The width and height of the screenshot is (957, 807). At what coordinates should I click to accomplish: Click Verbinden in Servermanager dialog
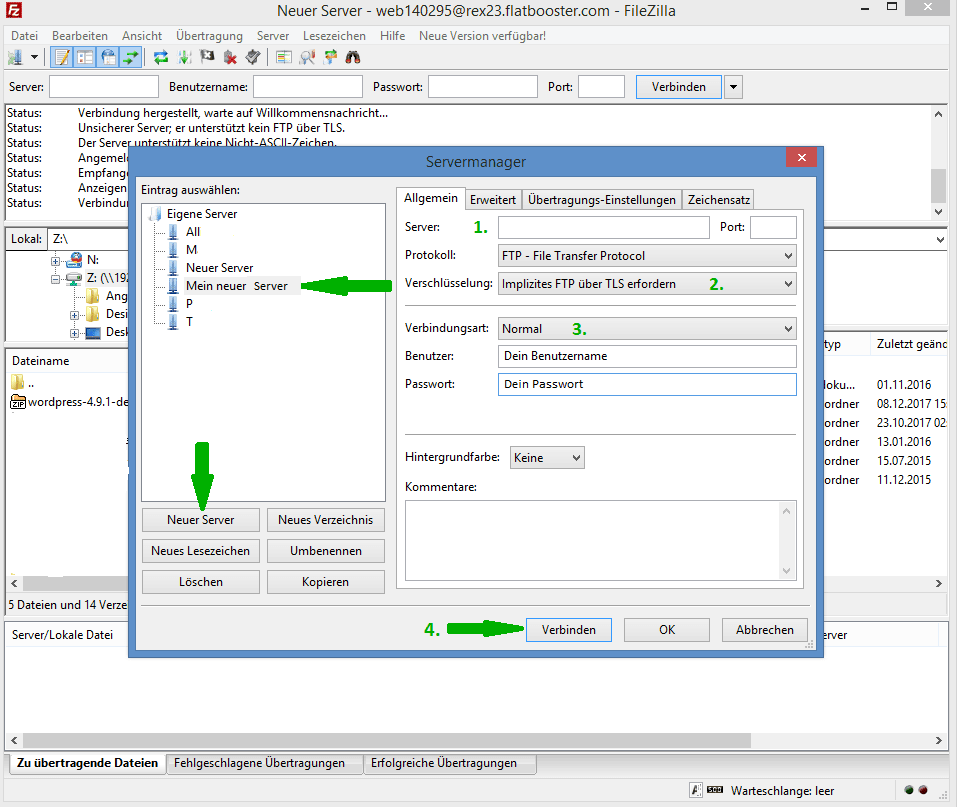569,630
